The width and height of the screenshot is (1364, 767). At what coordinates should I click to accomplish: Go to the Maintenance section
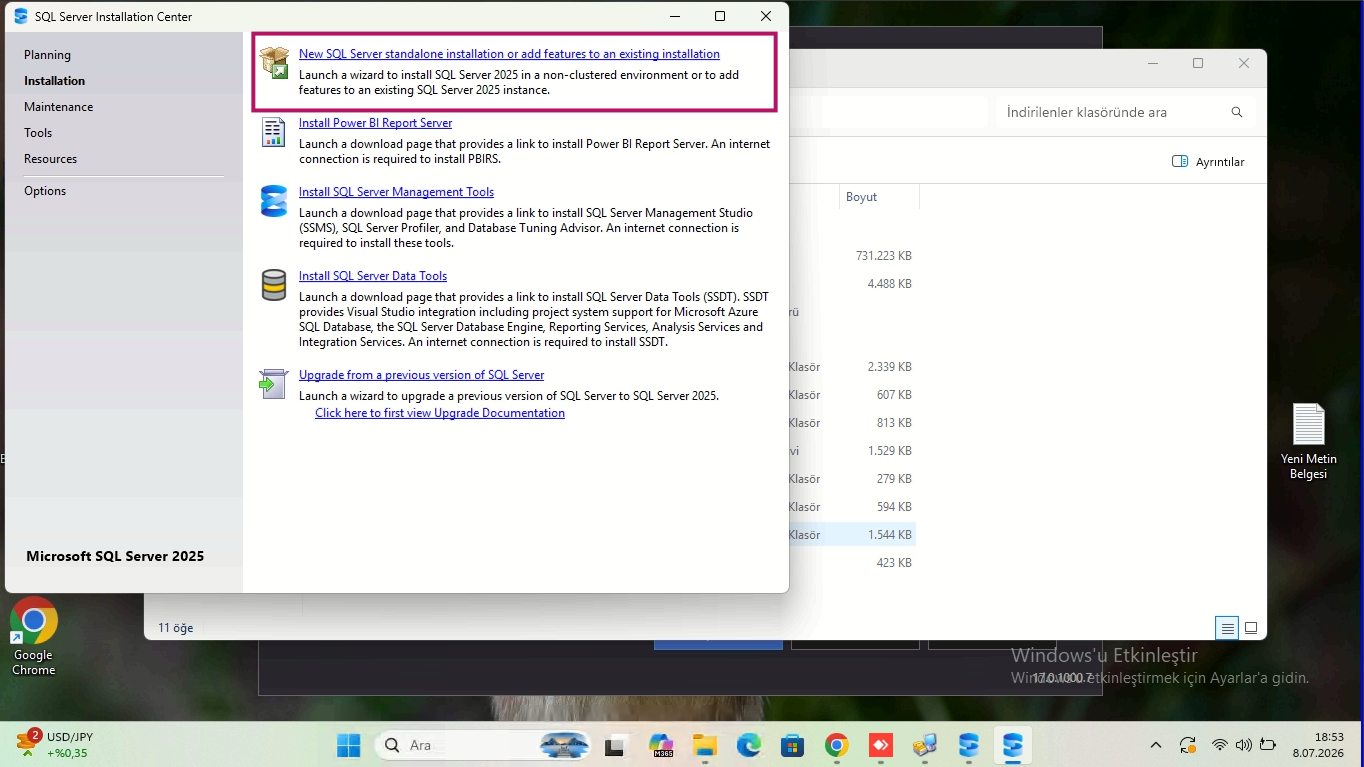(58, 107)
